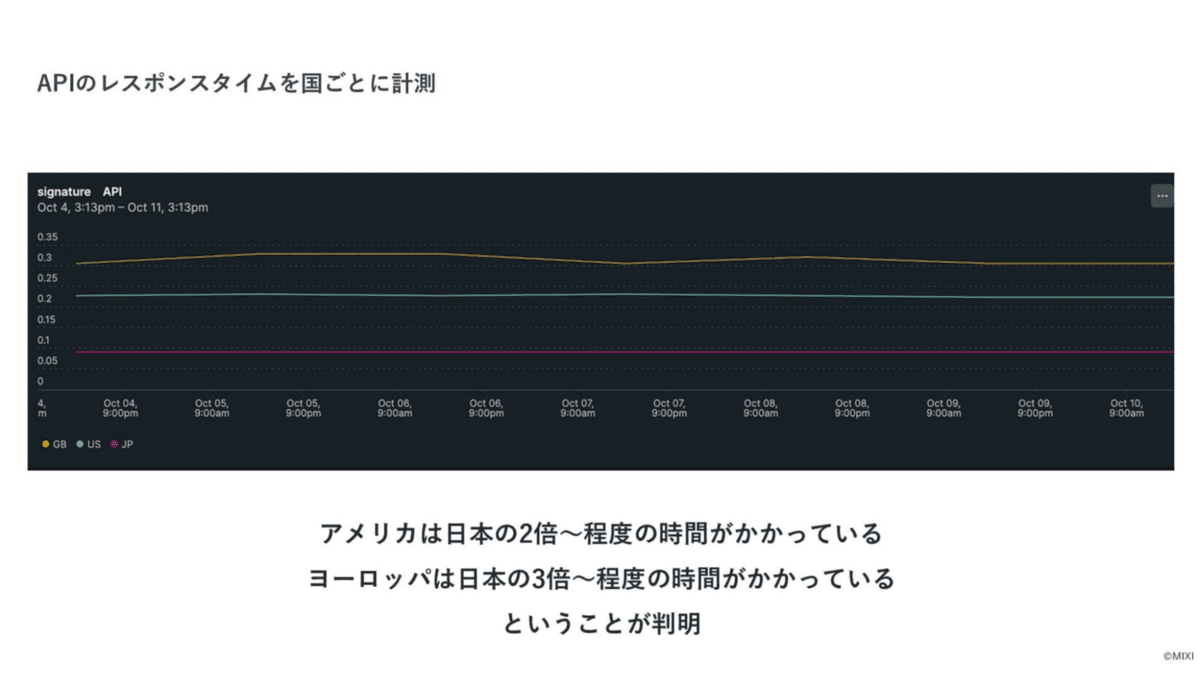The width and height of the screenshot is (1200, 677).
Task: Select the teal US response time line
Action: [x=625, y=295]
